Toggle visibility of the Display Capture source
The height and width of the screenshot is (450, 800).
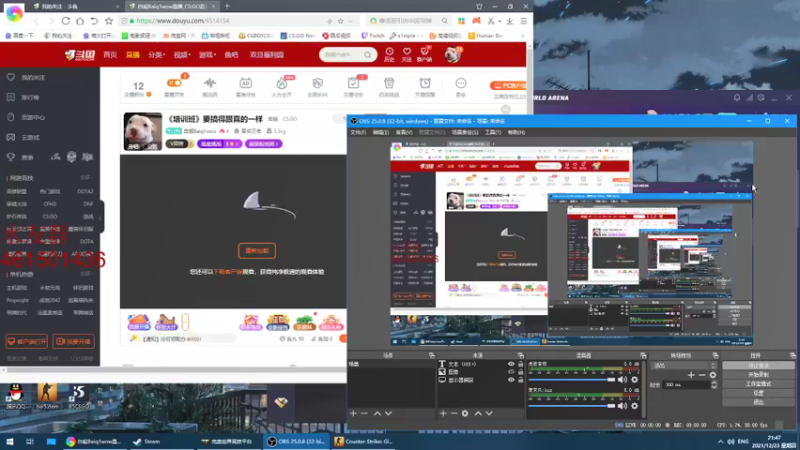click(511, 380)
